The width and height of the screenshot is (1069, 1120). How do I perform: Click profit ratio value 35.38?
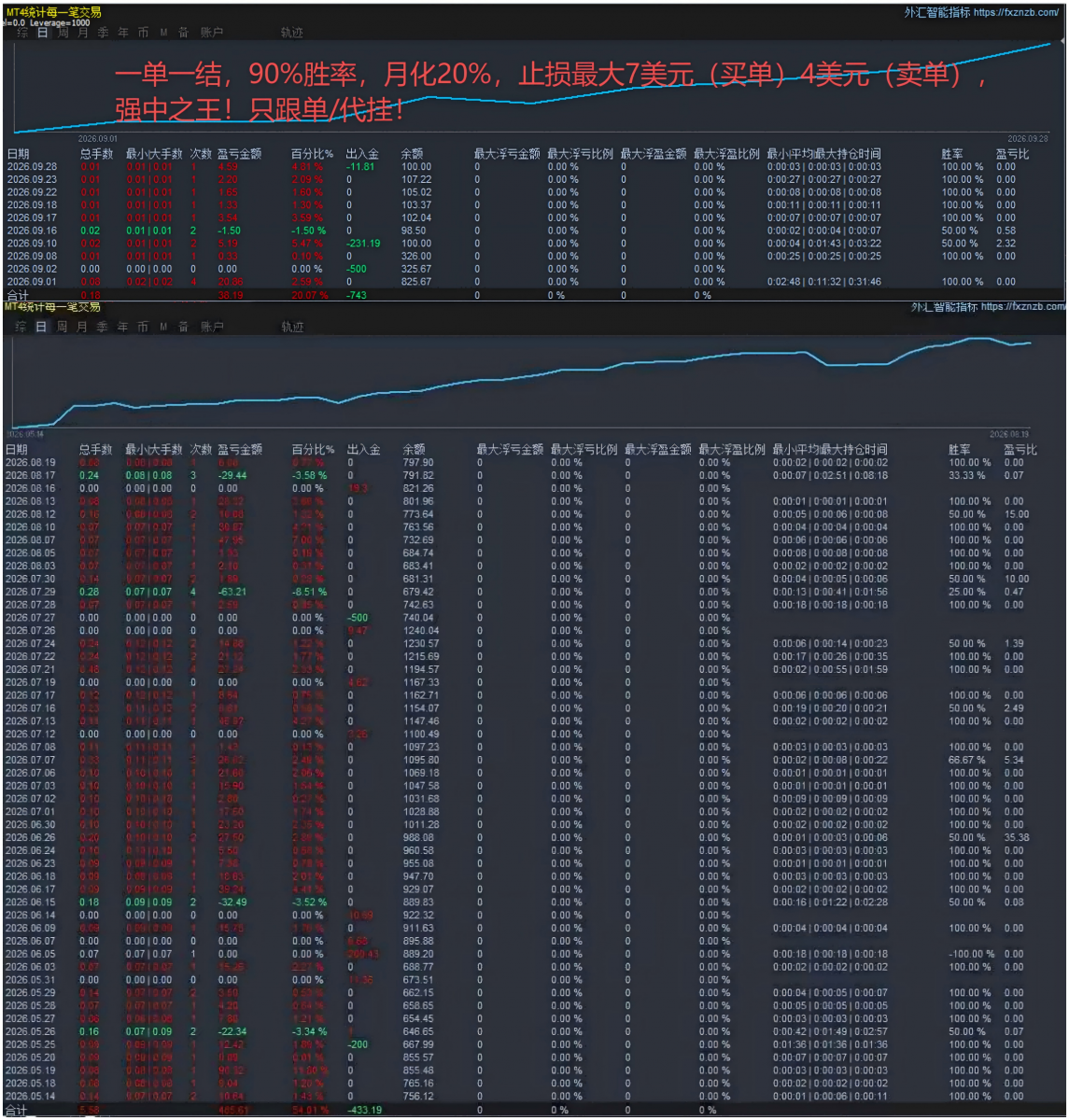(1017, 838)
